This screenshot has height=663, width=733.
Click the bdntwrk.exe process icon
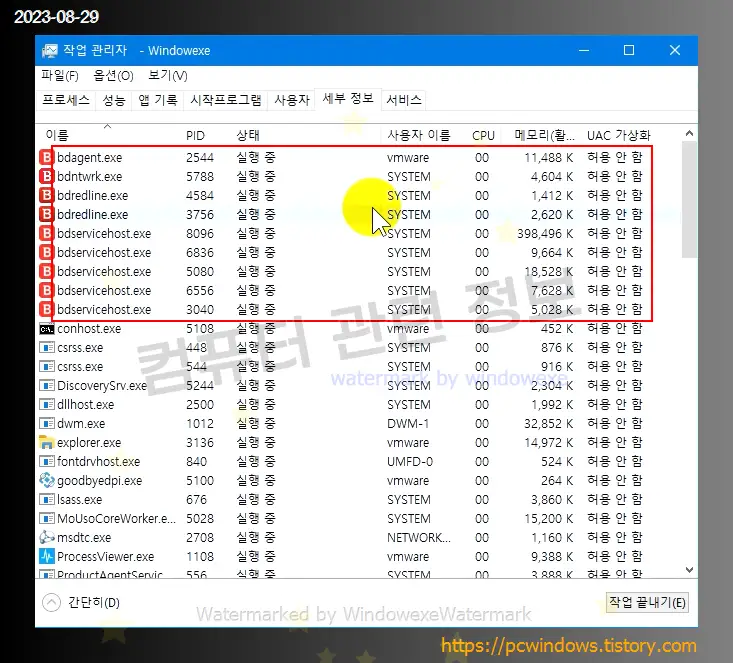[x=46, y=176]
